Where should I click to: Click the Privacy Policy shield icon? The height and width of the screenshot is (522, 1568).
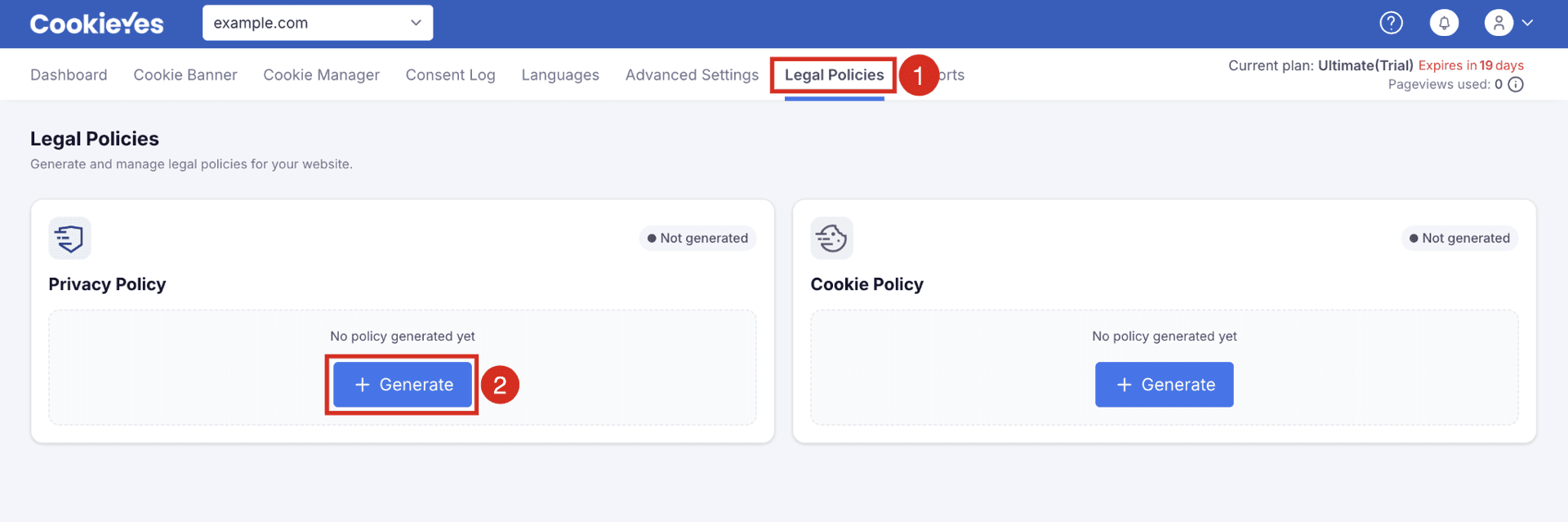click(69, 239)
